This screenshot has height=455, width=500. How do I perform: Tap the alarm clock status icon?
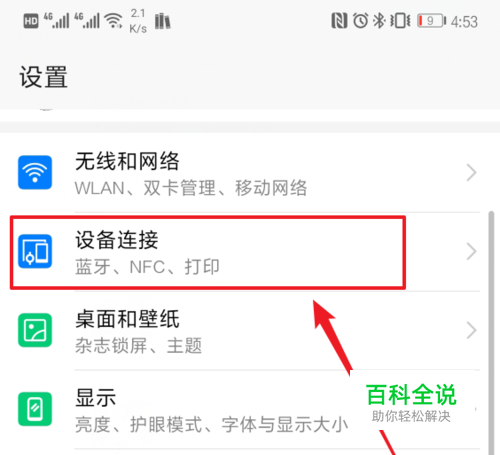360,21
